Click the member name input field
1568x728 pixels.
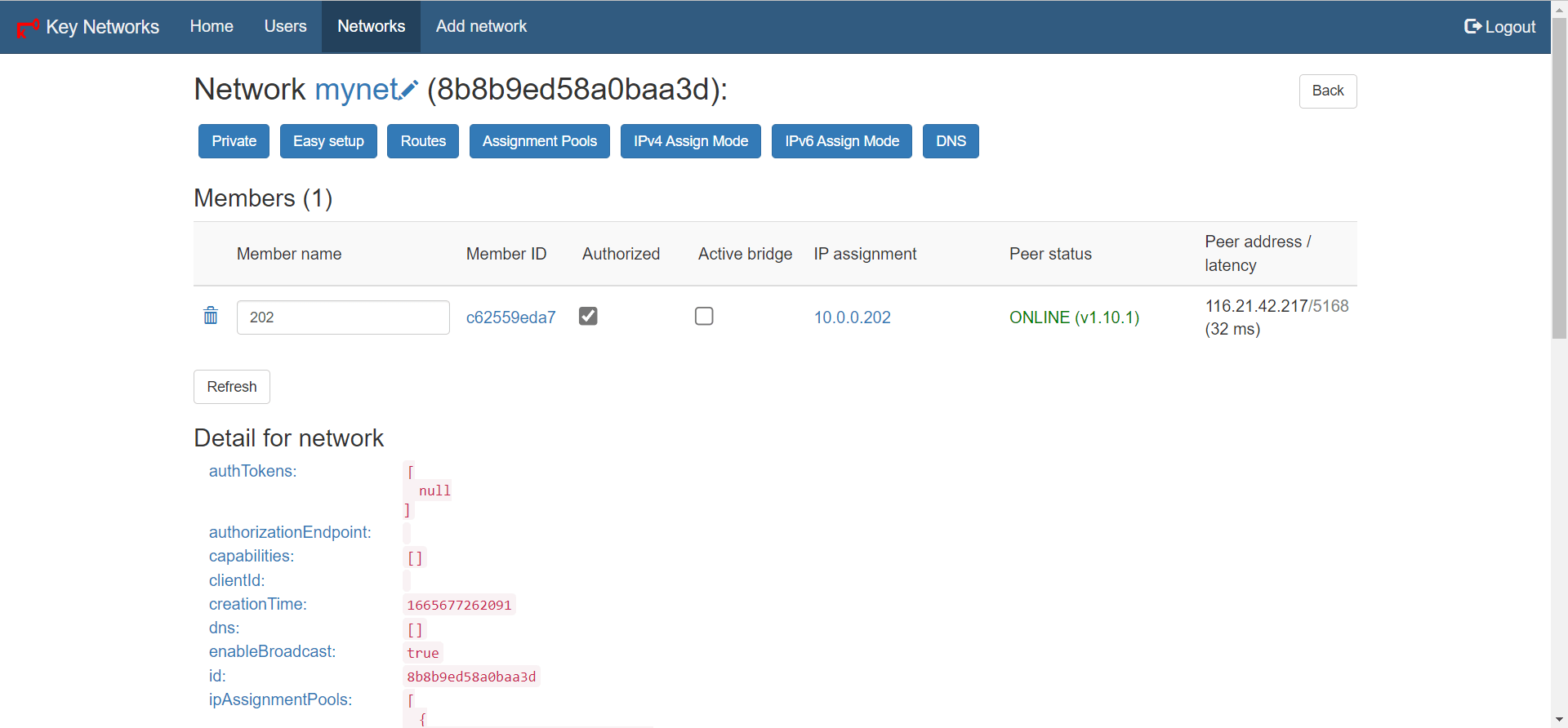(343, 317)
